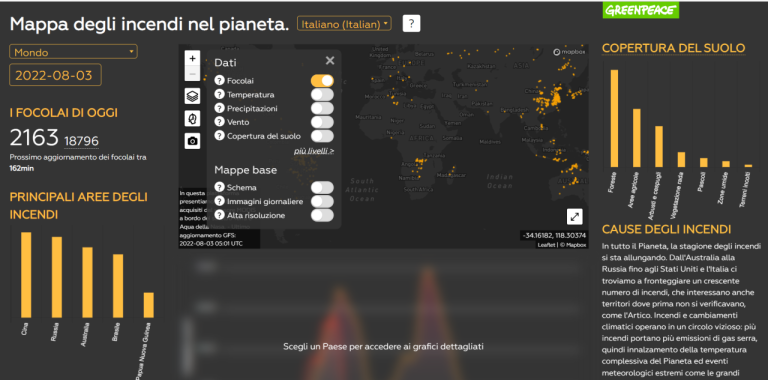Viewport: 768px width, 380px height.
Task: Click the 2022-08-03 date field
Action: point(55,75)
